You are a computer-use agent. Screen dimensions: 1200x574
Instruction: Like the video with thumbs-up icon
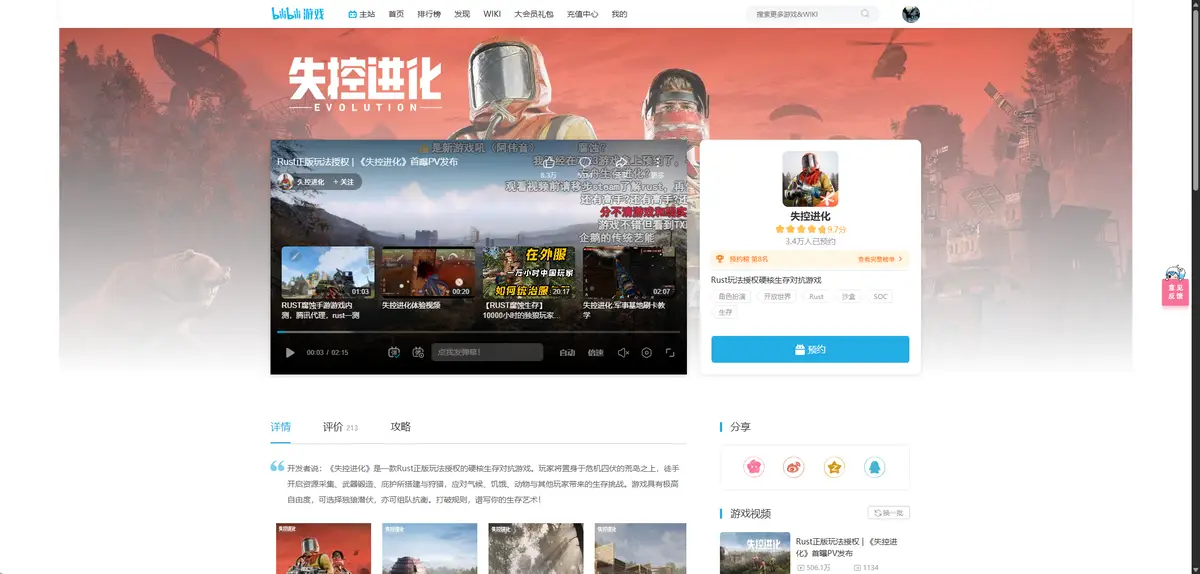[x=549, y=163]
